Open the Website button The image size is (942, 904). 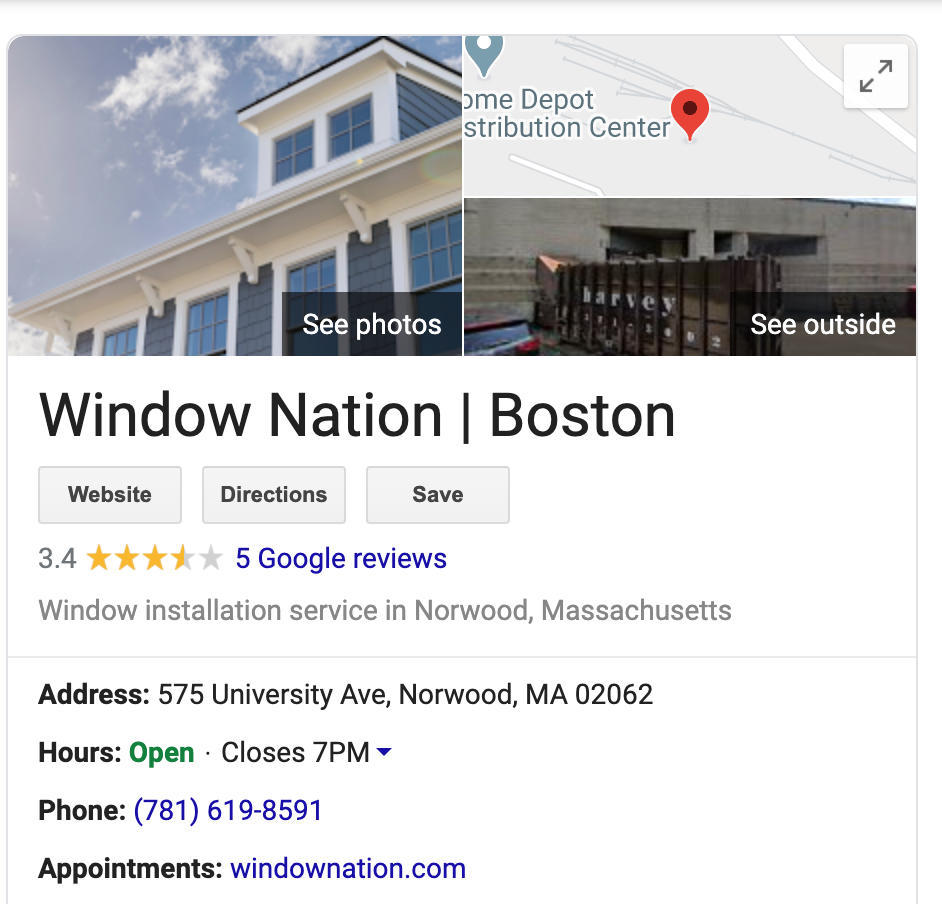pos(110,494)
